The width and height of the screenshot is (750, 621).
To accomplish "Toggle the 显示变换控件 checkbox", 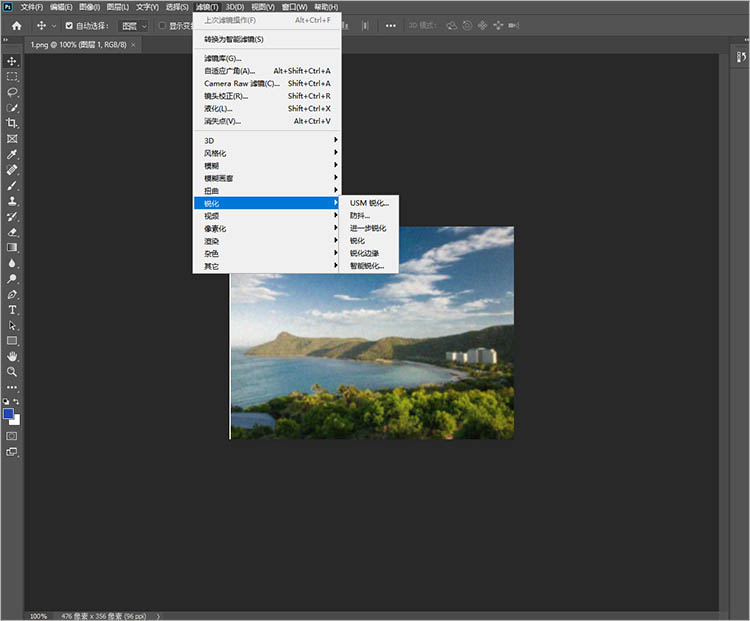I will pyautogui.click(x=162, y=26).
